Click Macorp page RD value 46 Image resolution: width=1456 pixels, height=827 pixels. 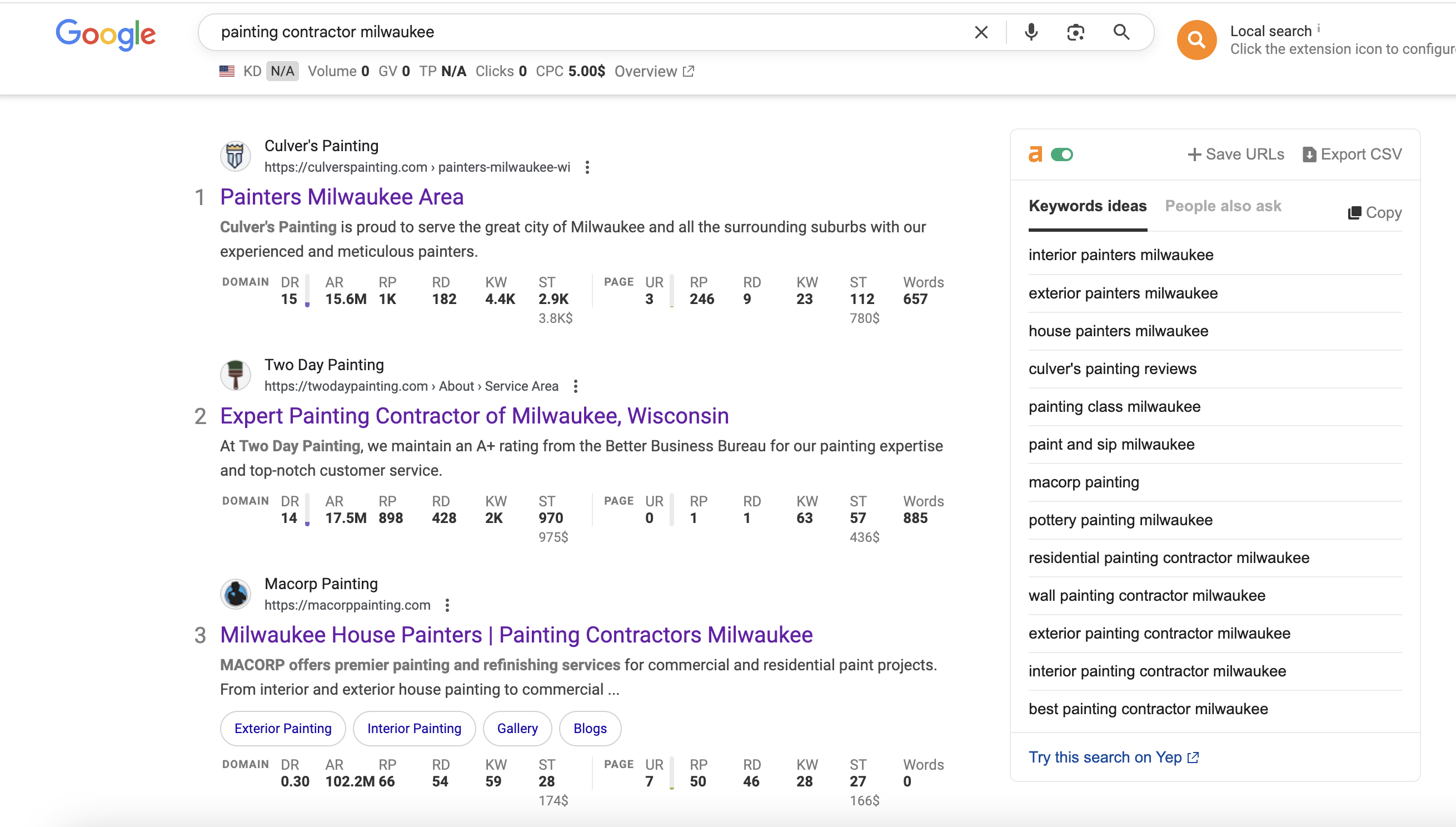pos(751,781)
